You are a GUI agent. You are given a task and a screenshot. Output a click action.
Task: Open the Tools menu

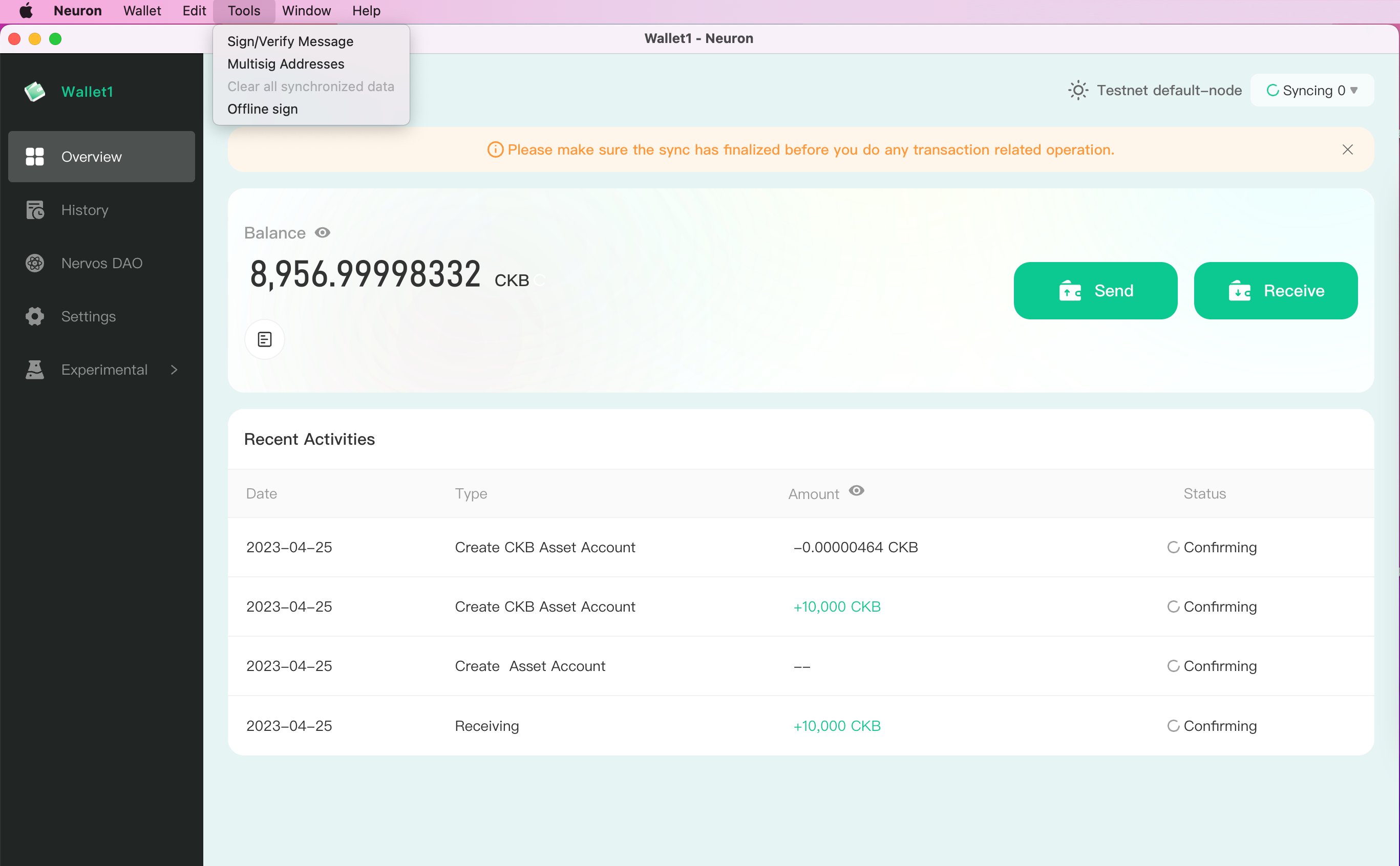point(244,10)
